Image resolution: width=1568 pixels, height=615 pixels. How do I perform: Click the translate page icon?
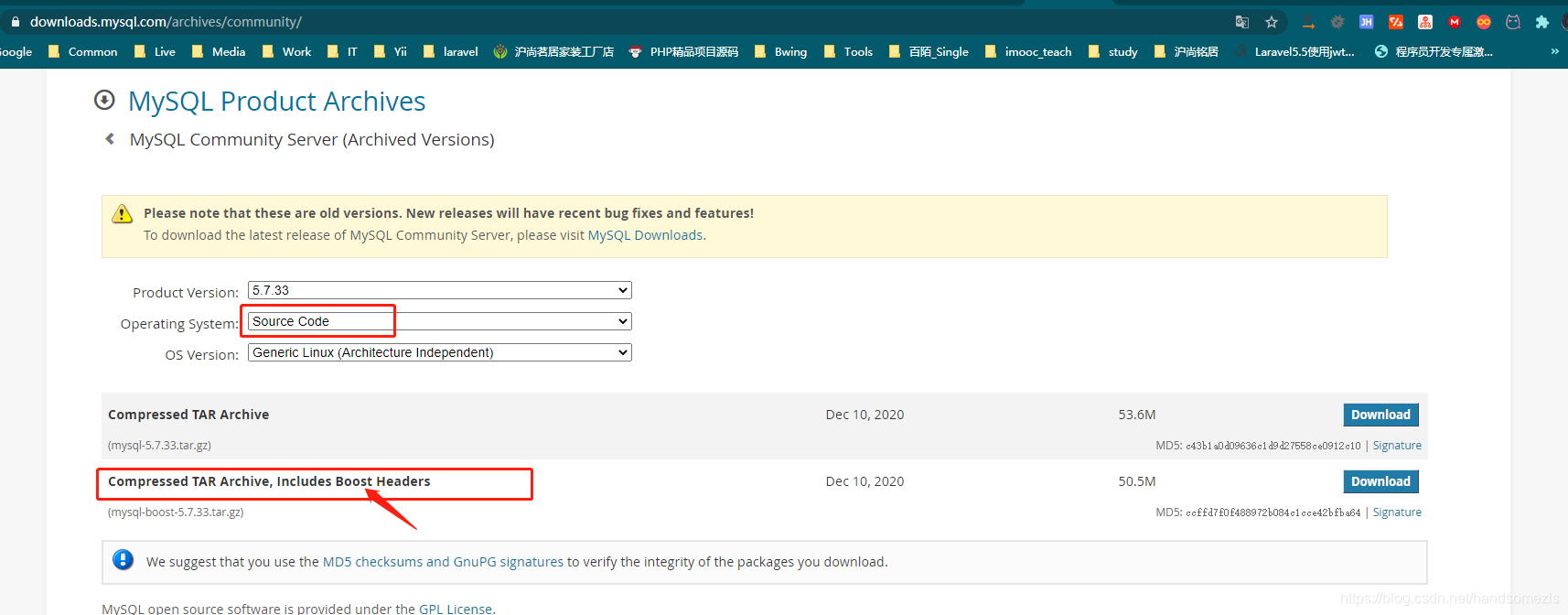(1242, 22)
